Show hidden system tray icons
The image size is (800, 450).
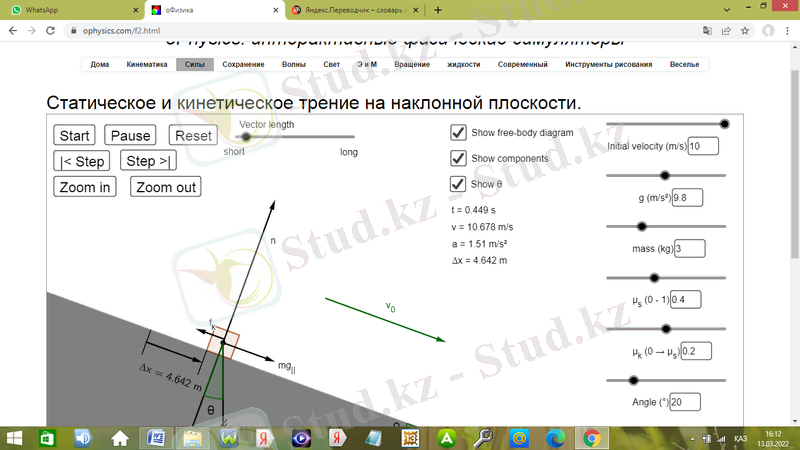pyautogui.click(x=692, y=439)
